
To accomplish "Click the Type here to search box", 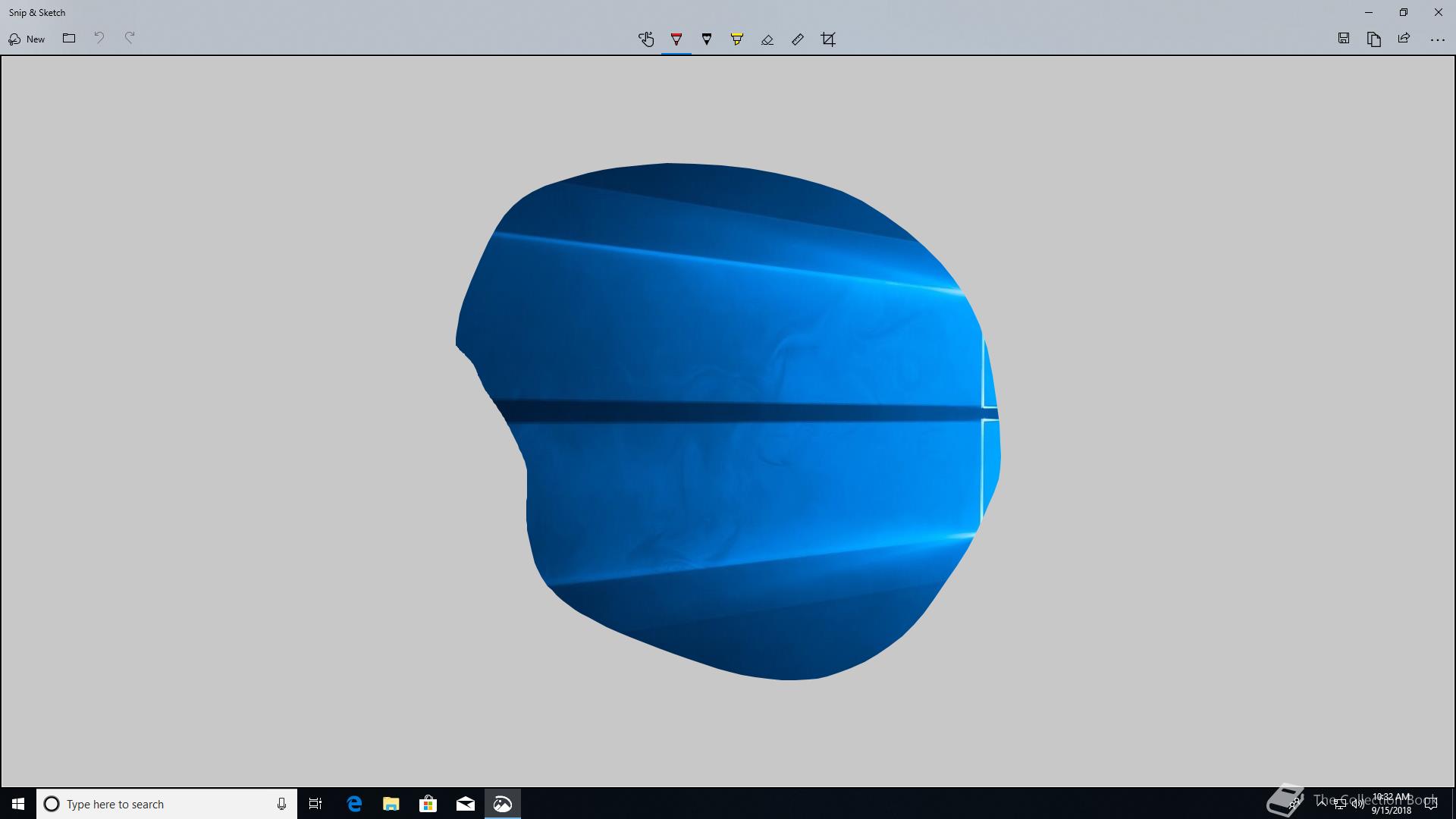I will (x=167, y=804).
